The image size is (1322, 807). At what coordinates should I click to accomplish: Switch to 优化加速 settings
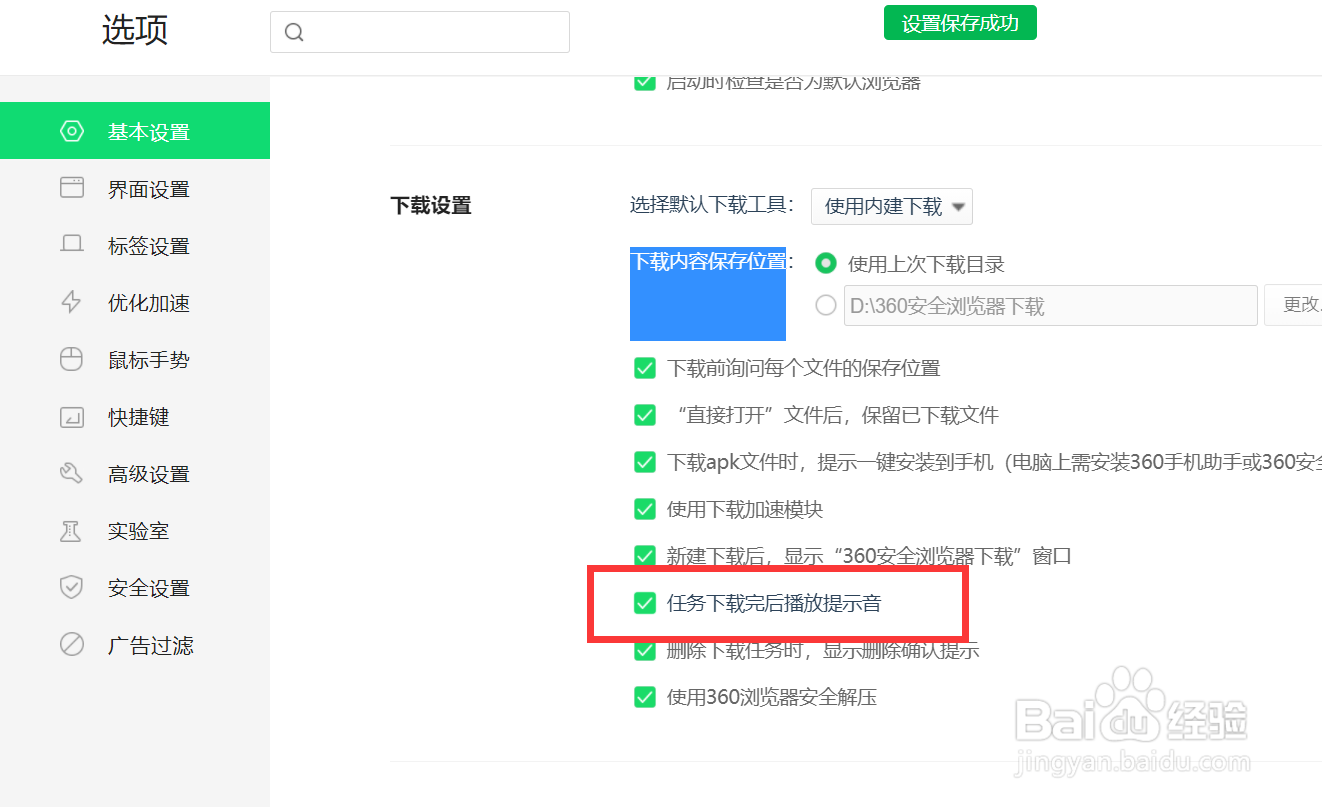point(135,302)
